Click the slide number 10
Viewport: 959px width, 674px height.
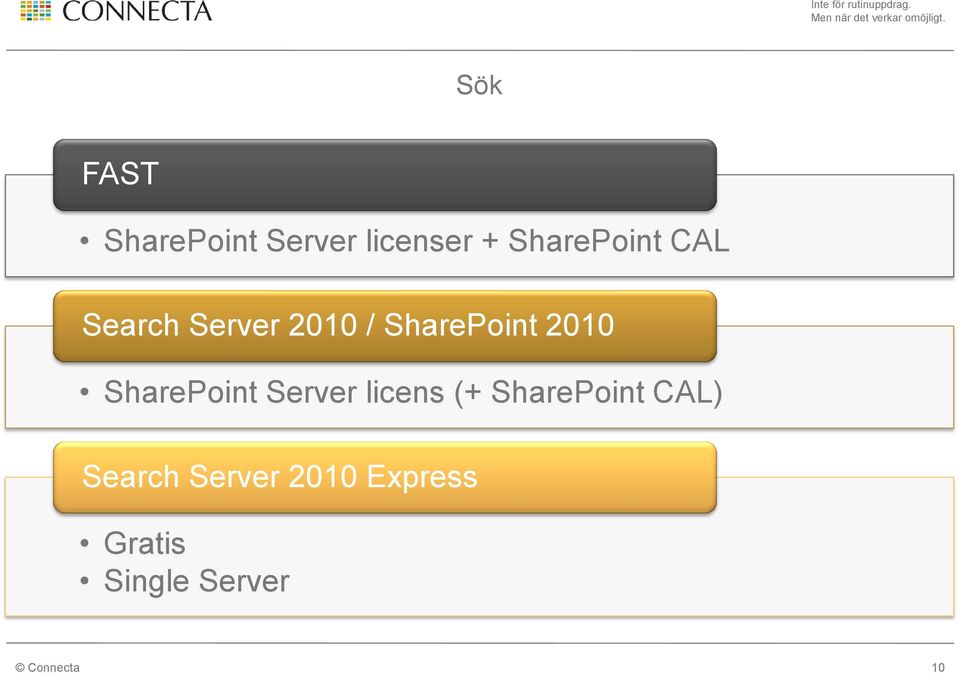point(938,667)
